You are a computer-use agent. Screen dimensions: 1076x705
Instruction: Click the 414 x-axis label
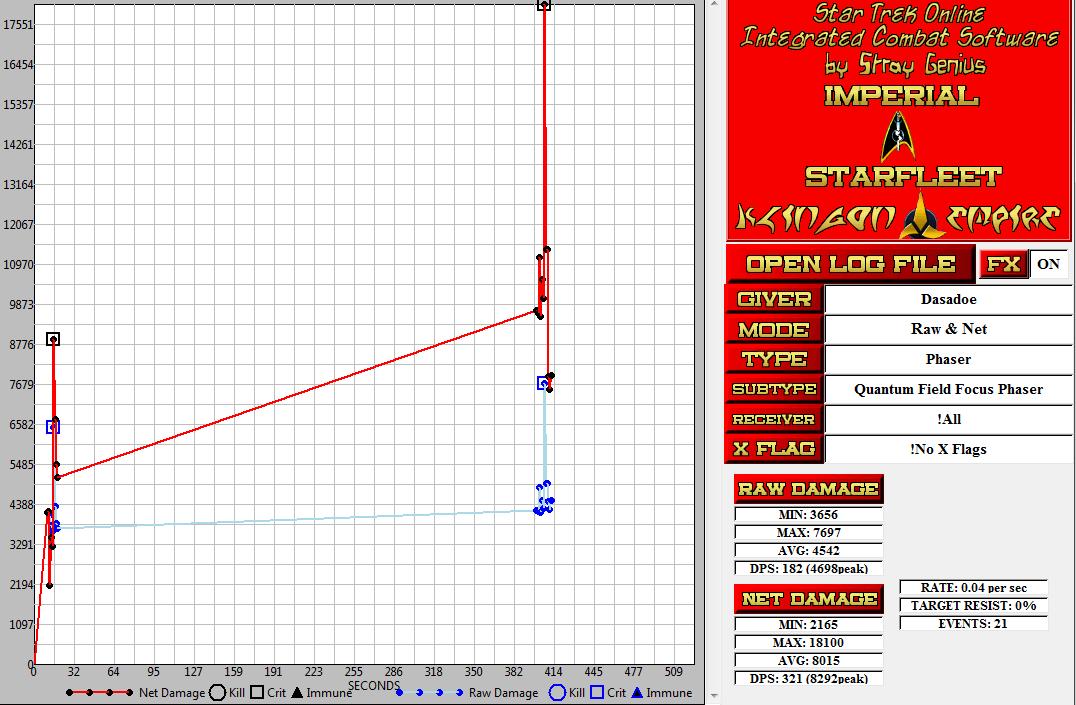pyautogui.click(x=553, y=671)
